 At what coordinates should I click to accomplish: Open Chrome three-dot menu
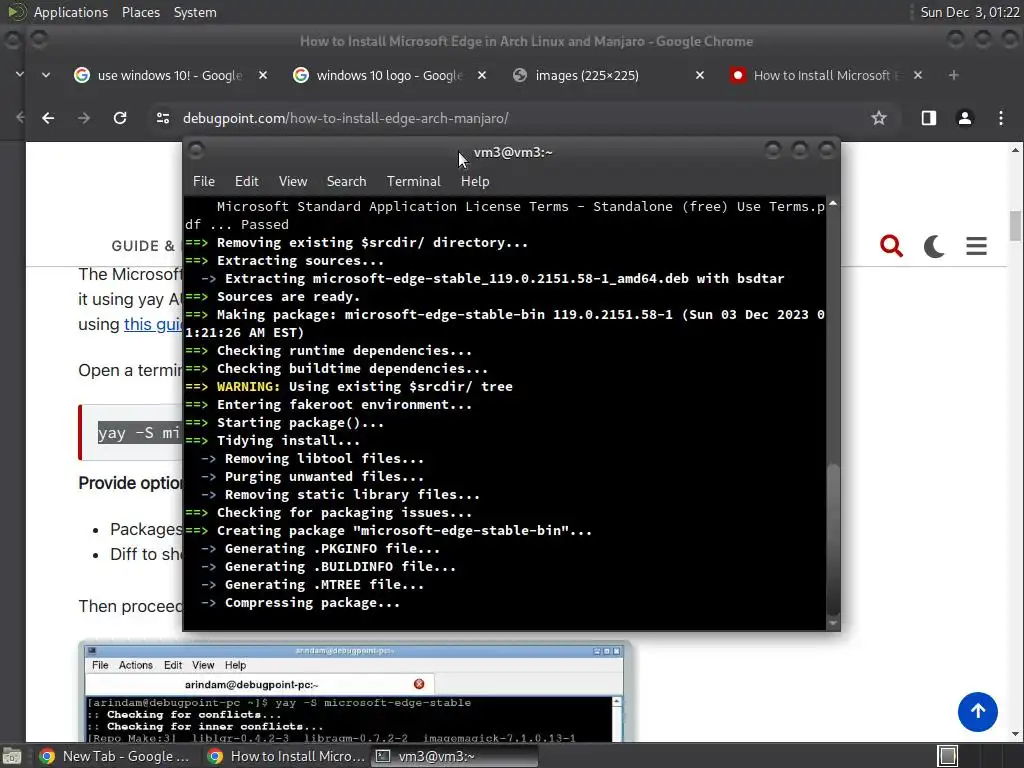click(1000, 118)
